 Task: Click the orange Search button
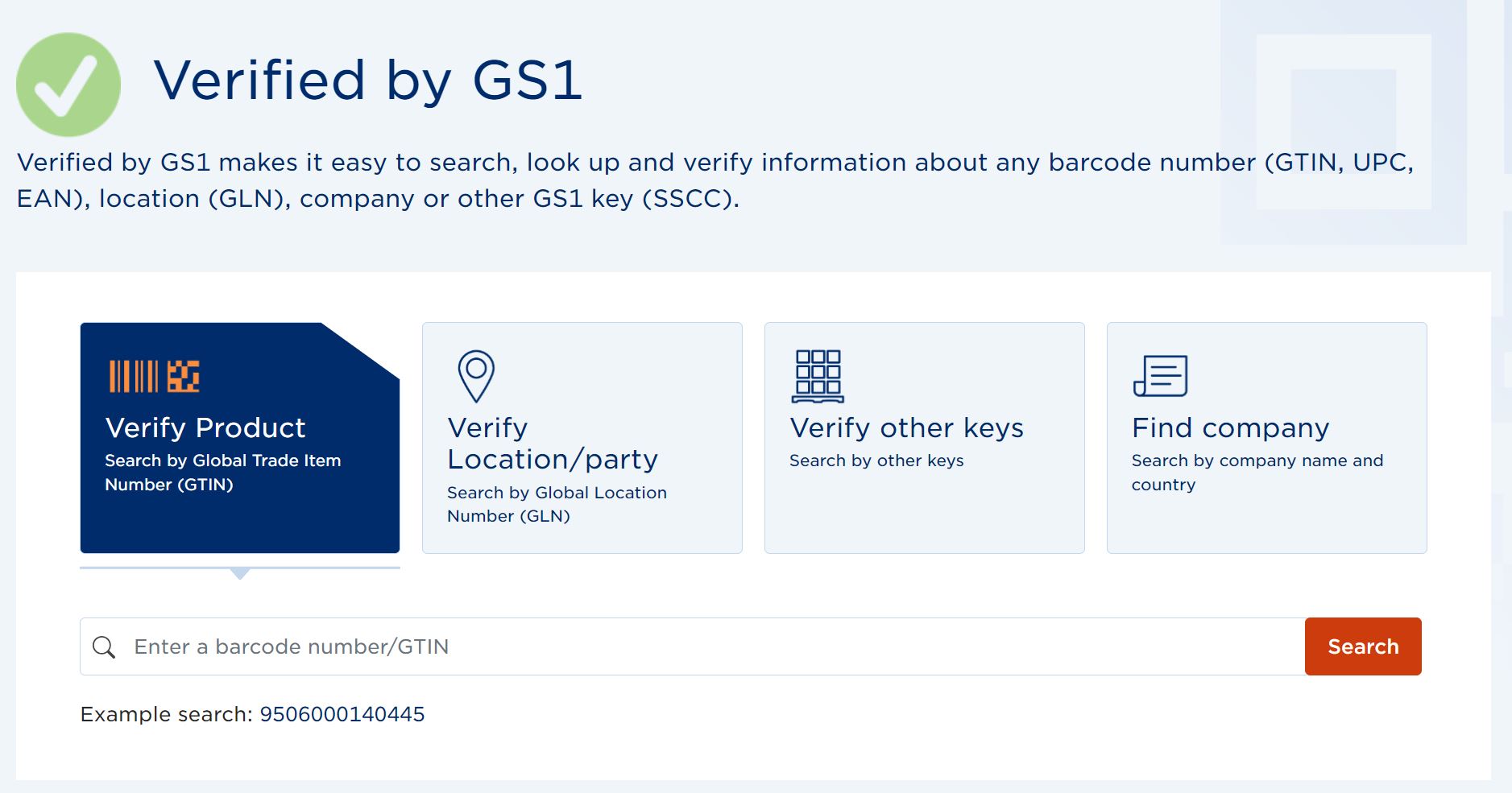click(x=1363, y=646)
